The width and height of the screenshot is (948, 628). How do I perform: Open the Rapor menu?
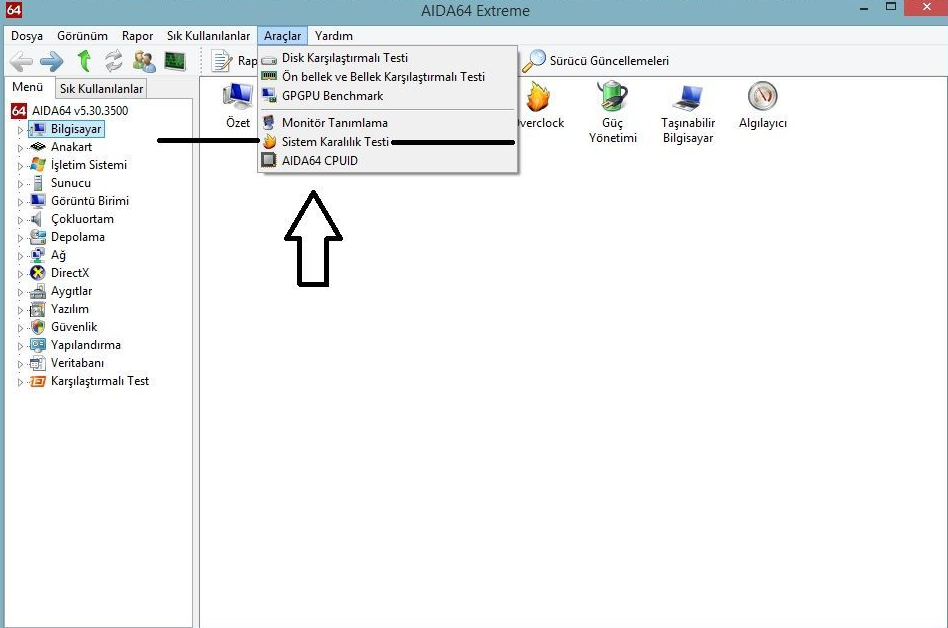click(137, 36)
